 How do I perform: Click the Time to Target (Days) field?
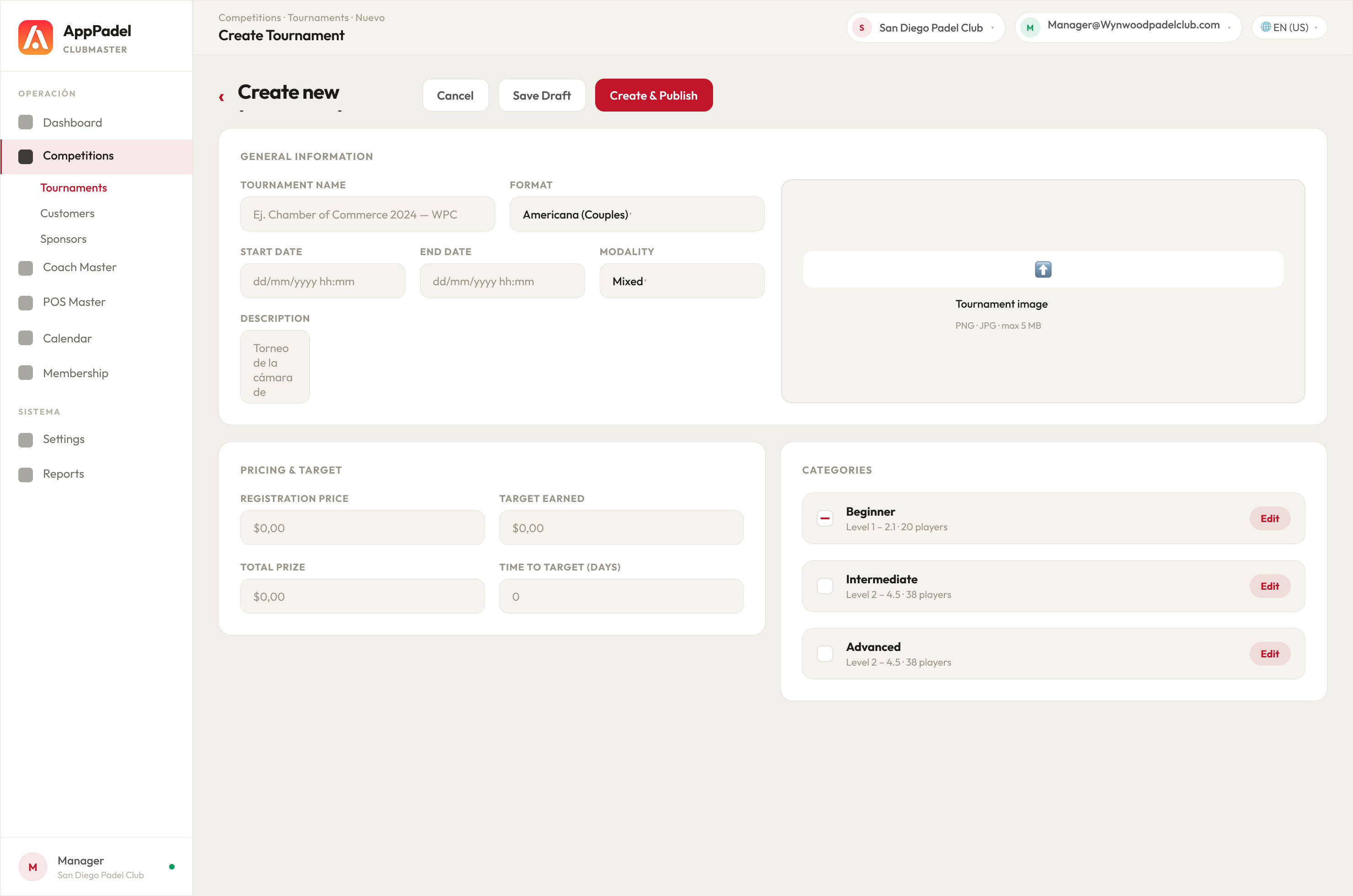tap(621, 596)
